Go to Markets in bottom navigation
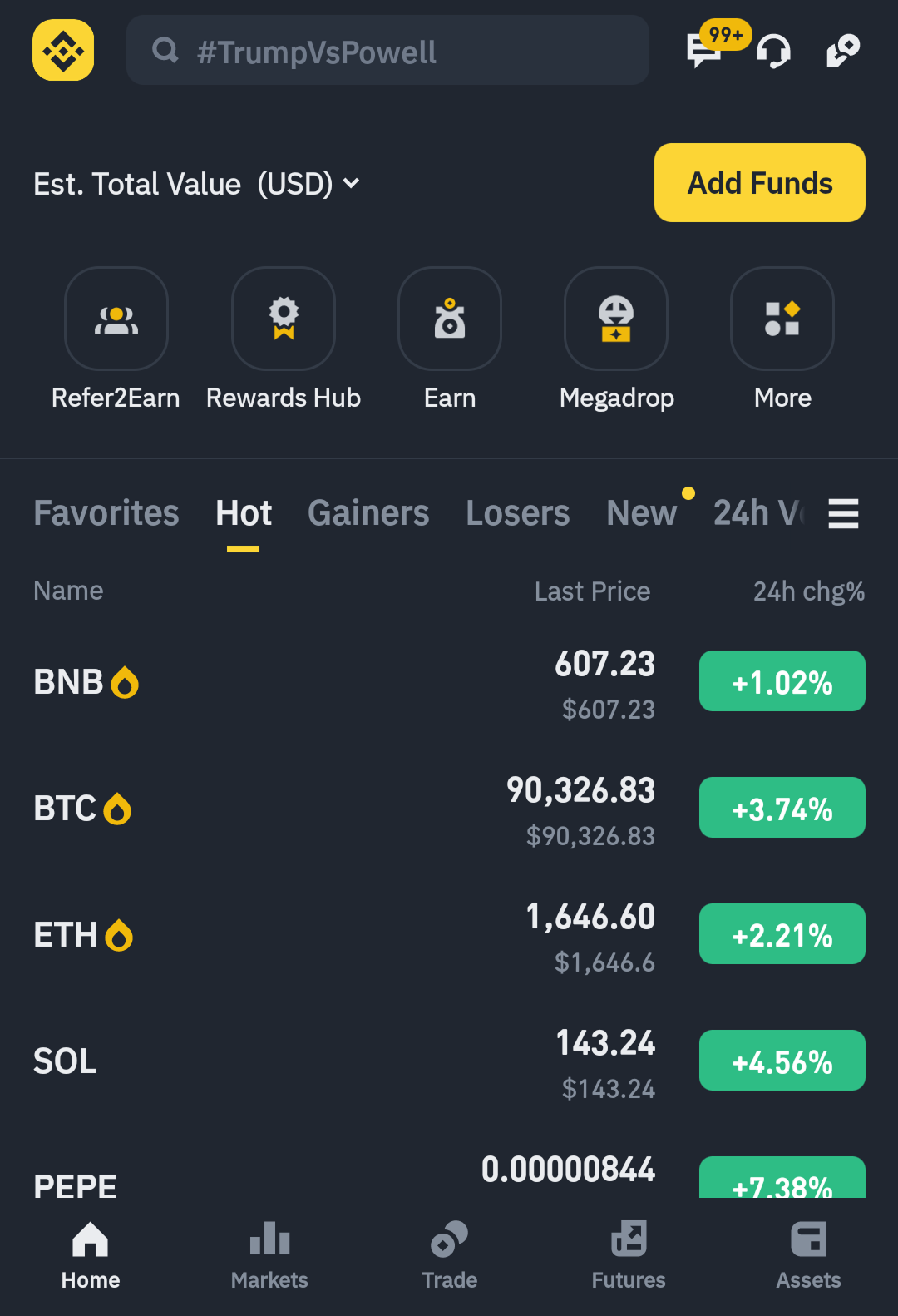 [x=269, y=1254]
